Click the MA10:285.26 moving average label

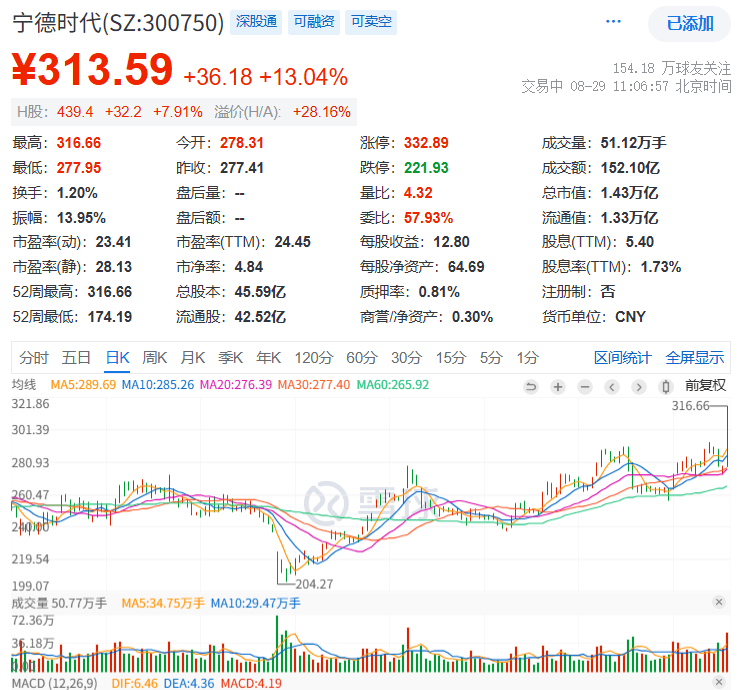(x=158, y=385)
